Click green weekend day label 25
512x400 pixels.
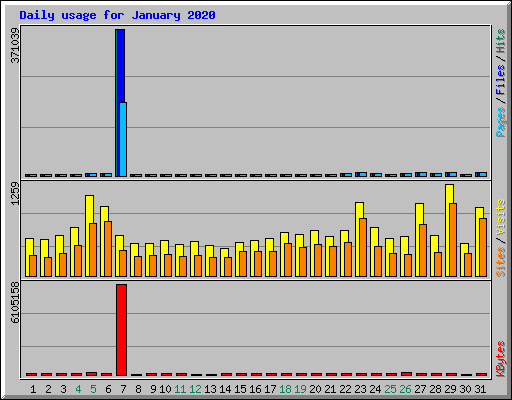tap(390, 389)
